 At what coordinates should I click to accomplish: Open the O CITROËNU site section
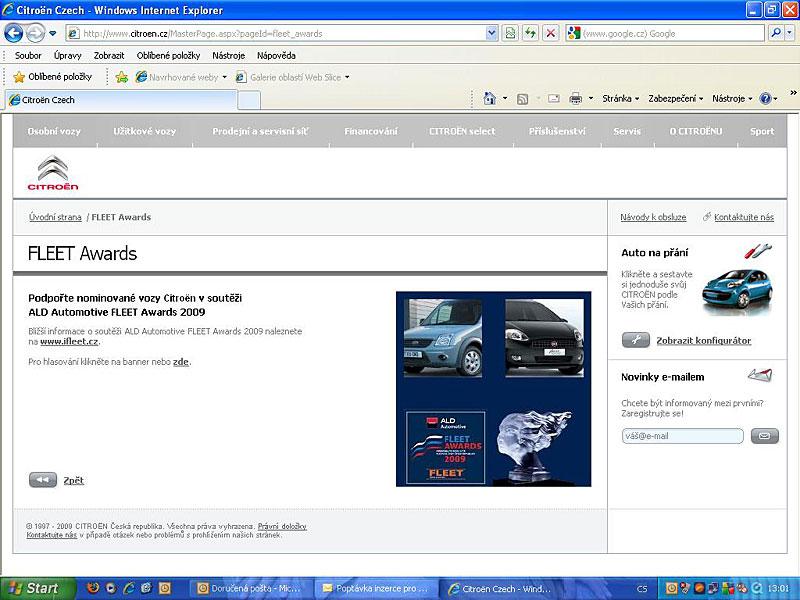pos(695,131)
